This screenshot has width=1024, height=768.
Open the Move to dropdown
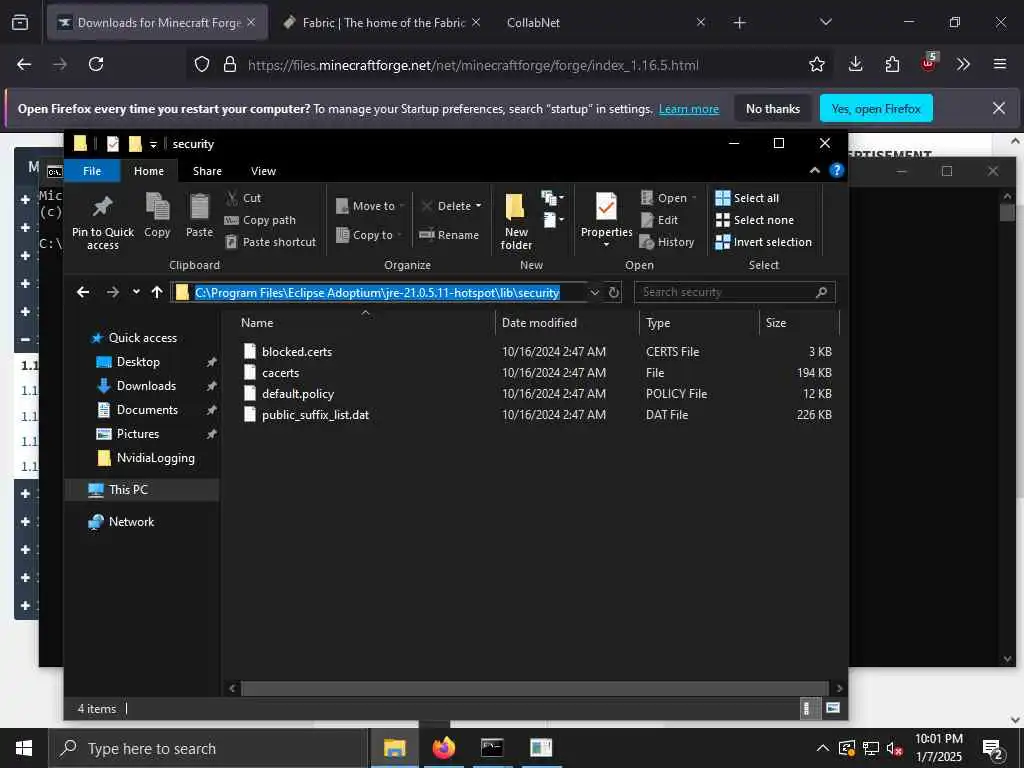370,206
